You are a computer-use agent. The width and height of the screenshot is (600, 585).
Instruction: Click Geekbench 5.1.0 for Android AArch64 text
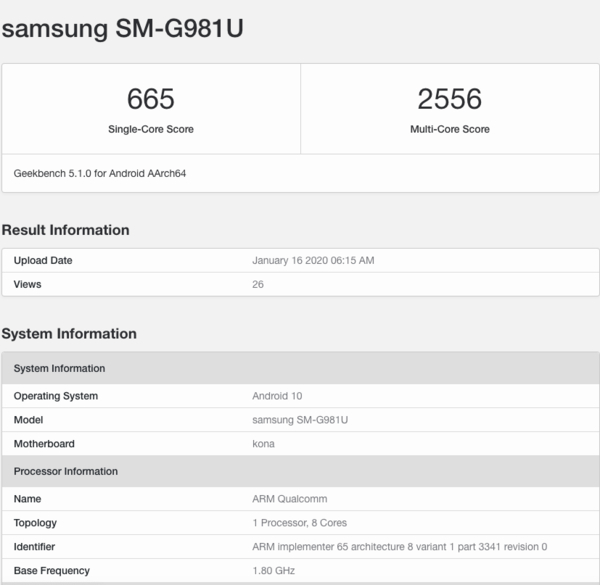point(100,173)
